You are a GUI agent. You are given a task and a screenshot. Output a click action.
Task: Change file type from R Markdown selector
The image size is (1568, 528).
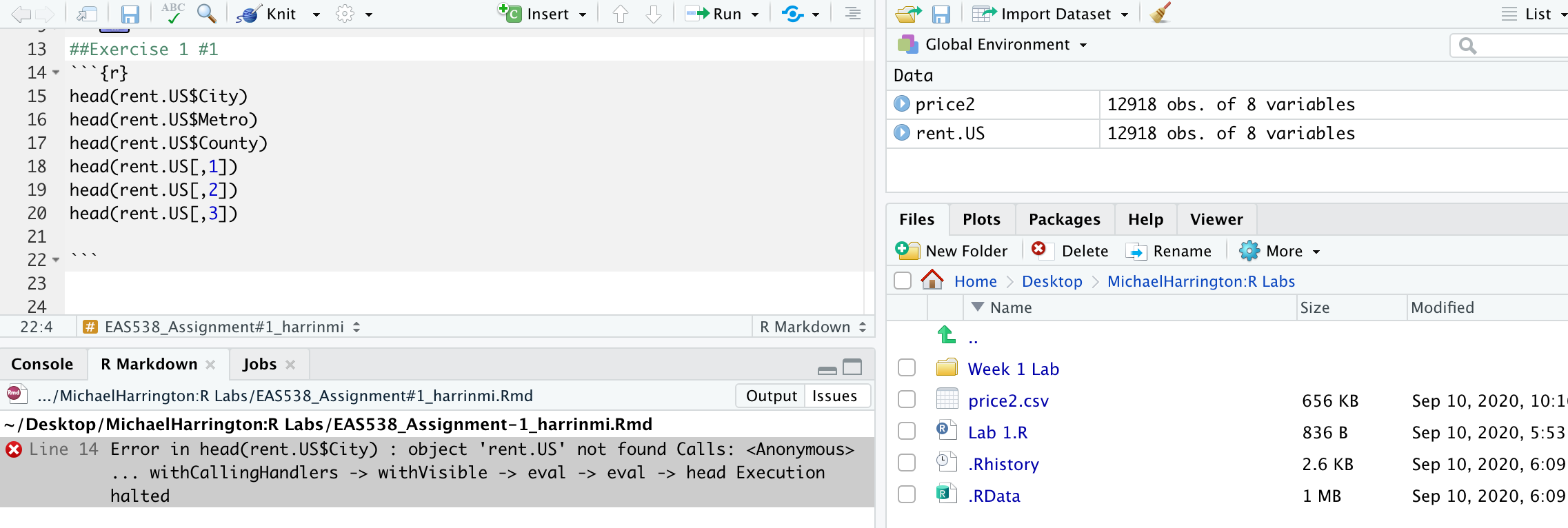[813, 327]
